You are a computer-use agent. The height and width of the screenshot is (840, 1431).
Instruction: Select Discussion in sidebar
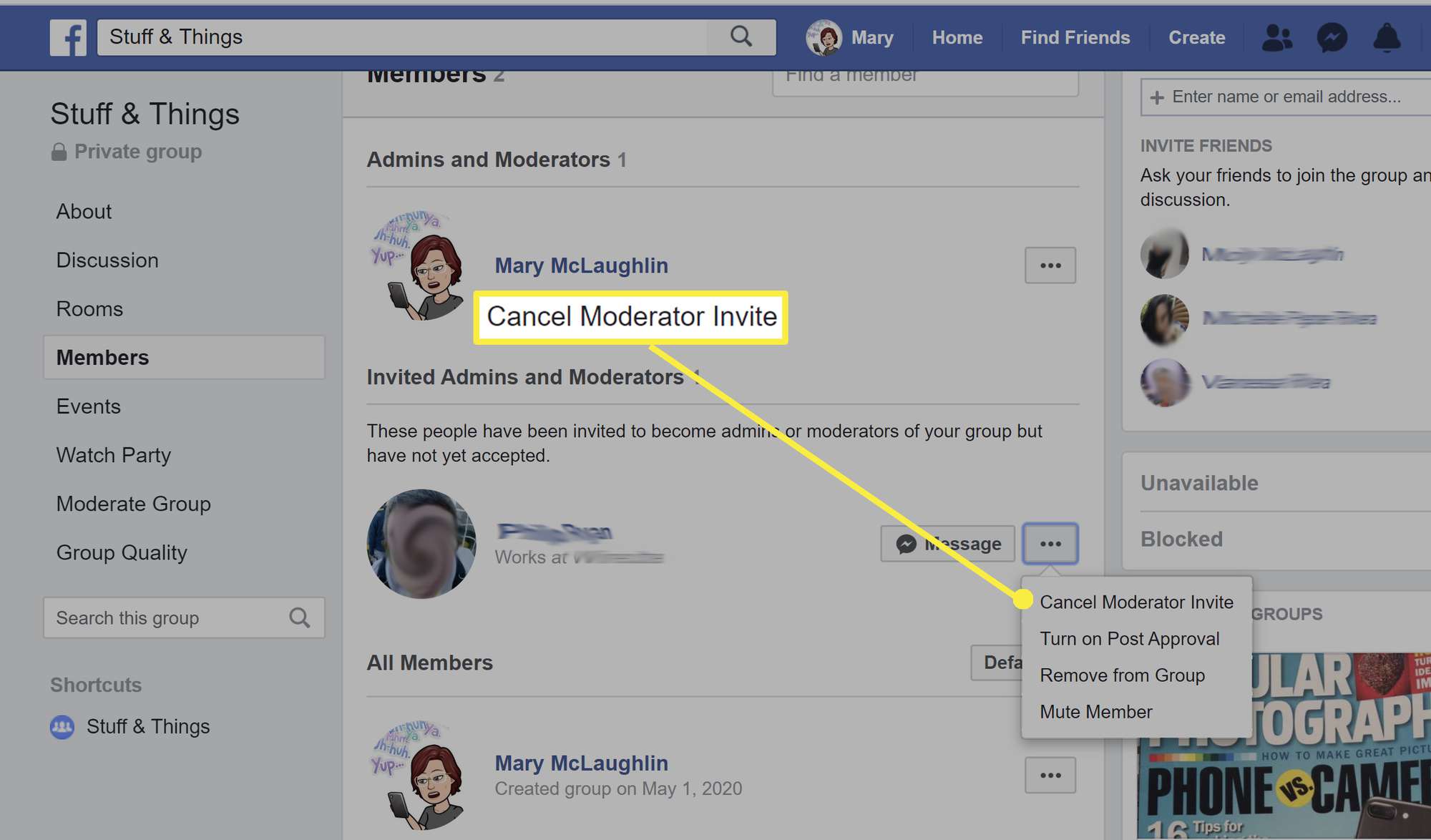pyautogui.click(x=107, y=259)
